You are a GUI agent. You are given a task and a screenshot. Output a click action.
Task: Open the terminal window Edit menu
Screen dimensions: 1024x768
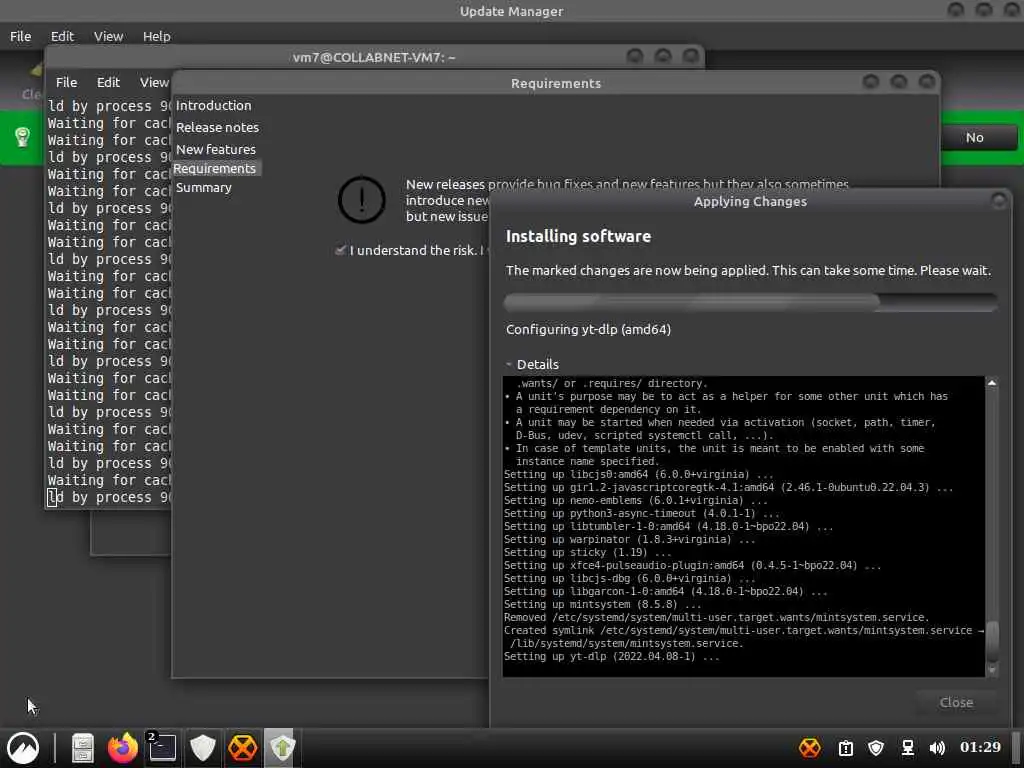point(108,82)
